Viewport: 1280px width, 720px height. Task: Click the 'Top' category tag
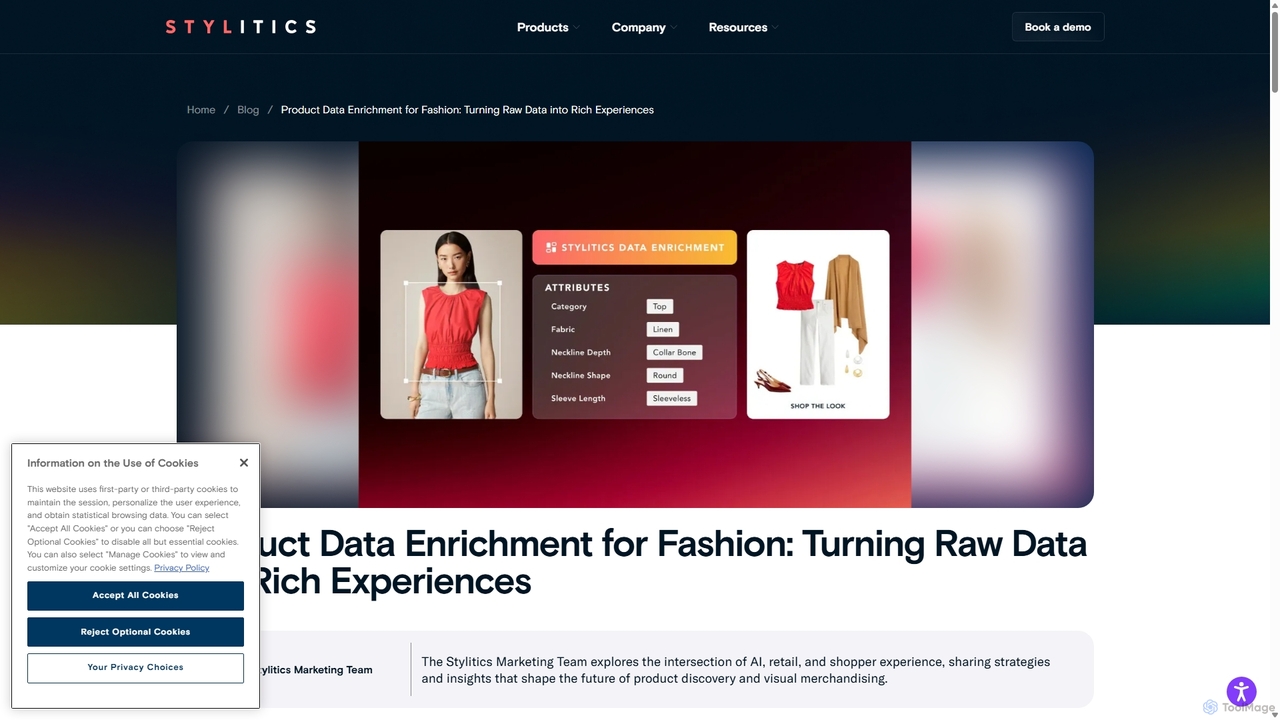point(660,307)
